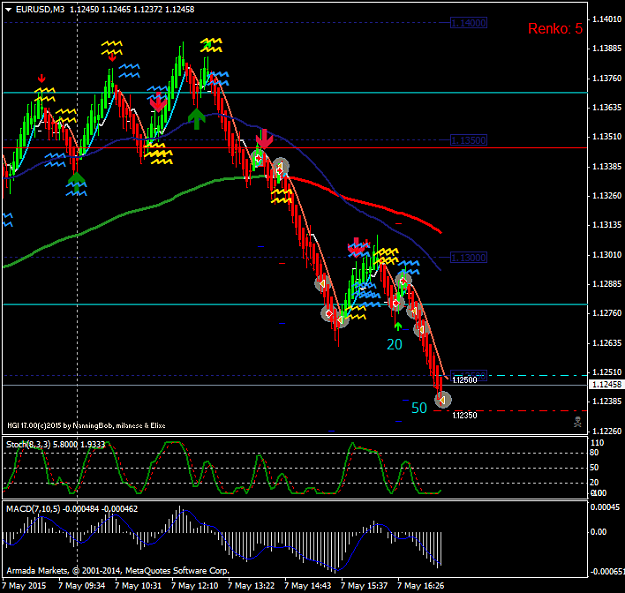
Task: Click the 0.00045 value on MACD scale
Action: (605, 507)
